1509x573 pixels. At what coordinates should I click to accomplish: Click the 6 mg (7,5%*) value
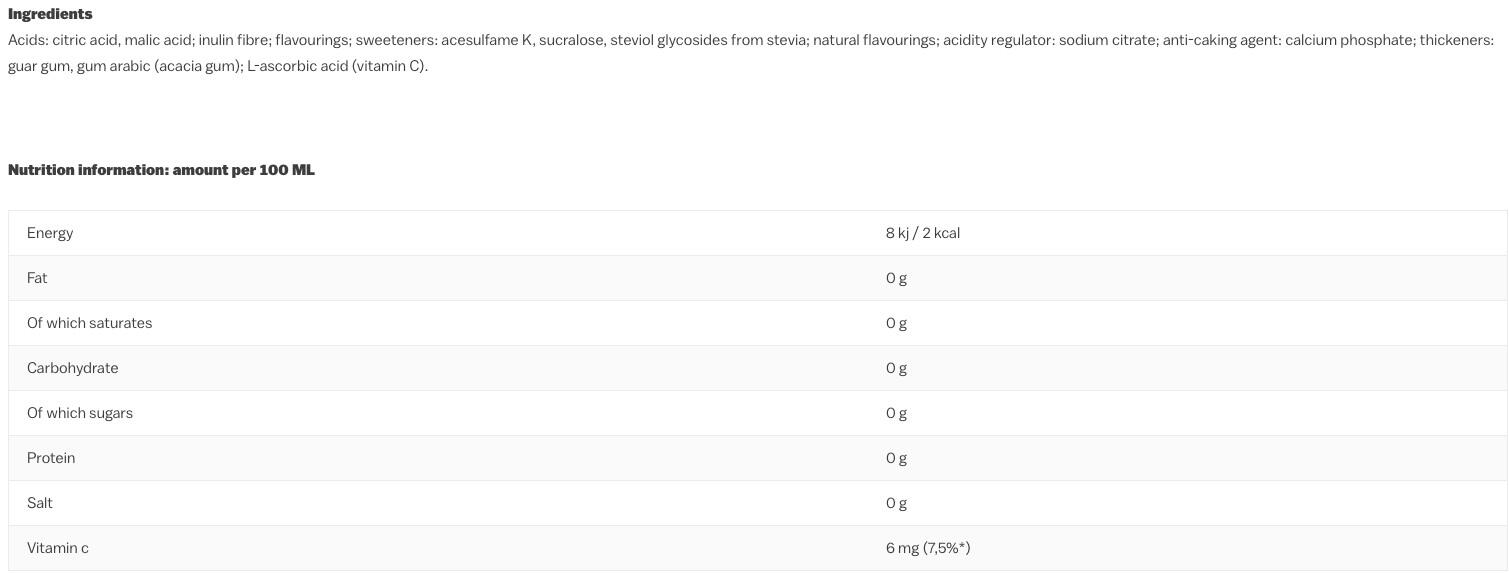[927, 548]
